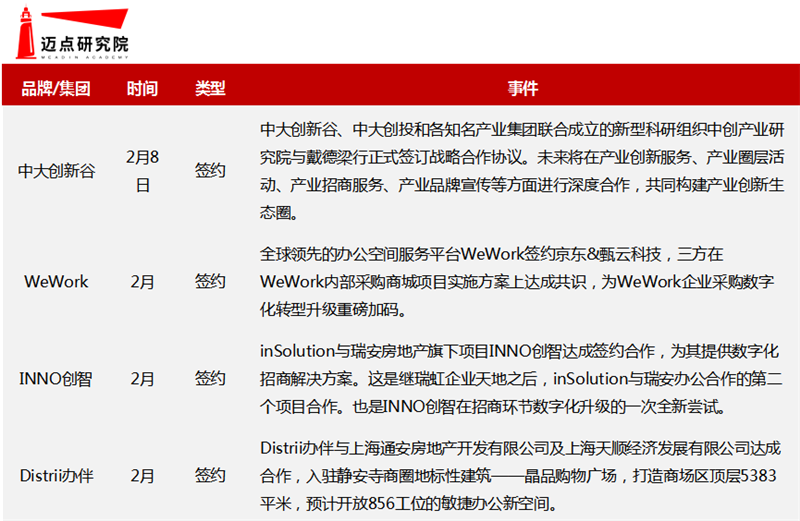Click the 2月 date in INNO创智 row
The image size is (800, 521).
pyautogui.click(x=142, y=379)
